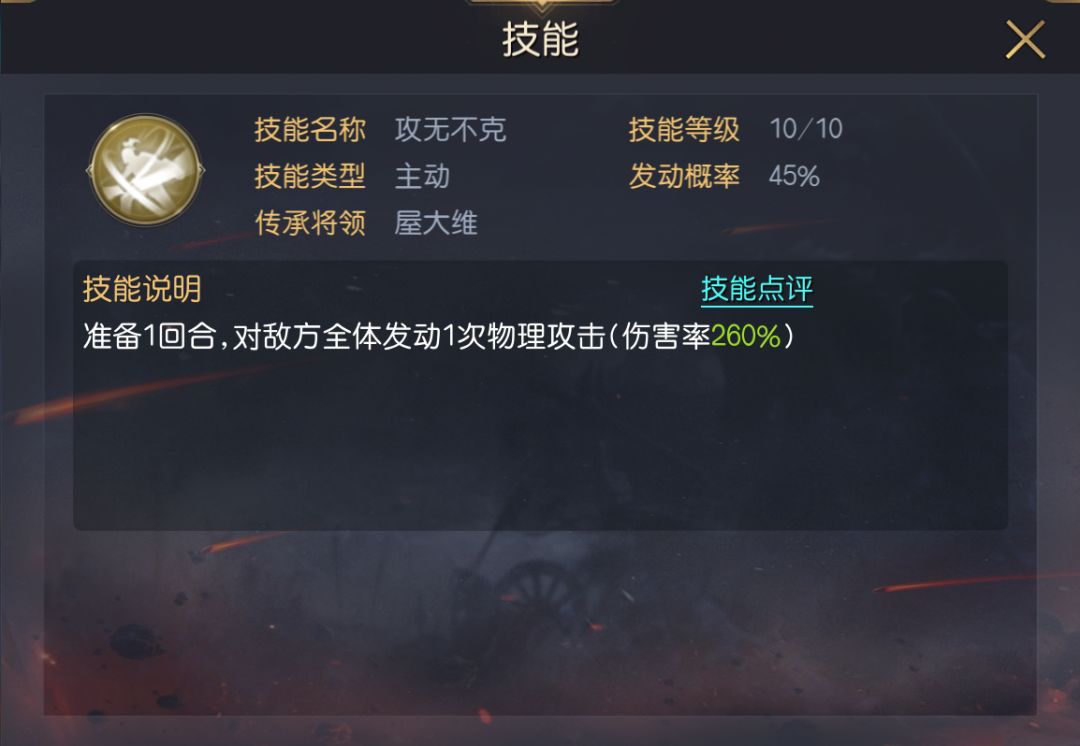Viewport: 1080px width, 746px height.
Task: Select the 技能等级 label
Action: point(684,129)
